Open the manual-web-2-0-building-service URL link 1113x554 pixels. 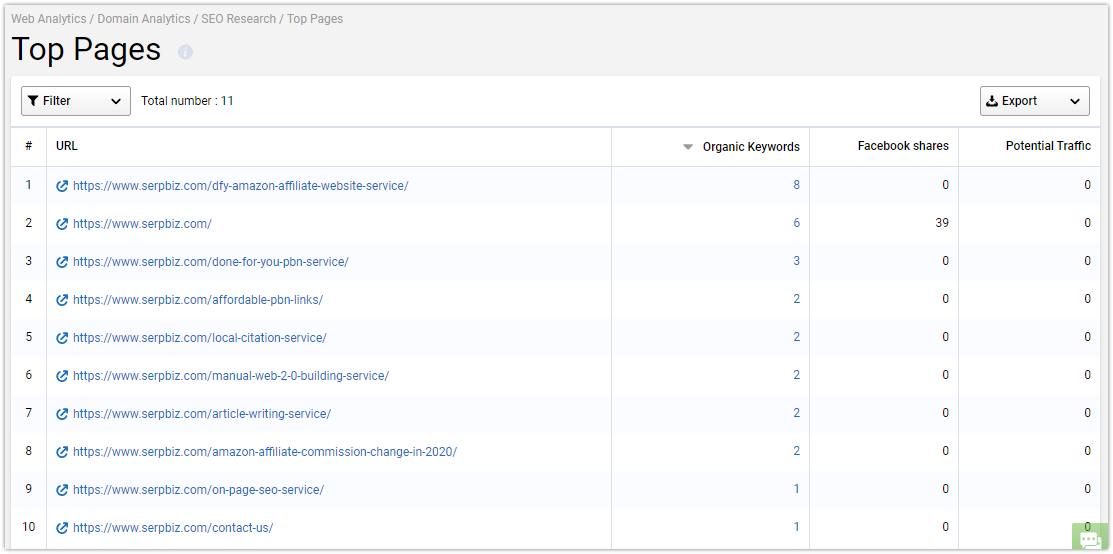(231, 376)
